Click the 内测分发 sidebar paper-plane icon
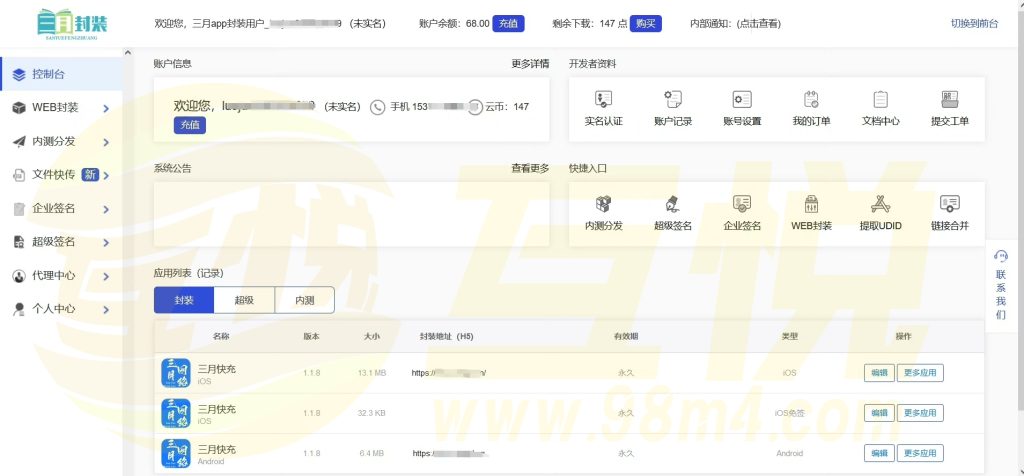Image resolution: width=1024 pixels, height=476 pixels. (19, 142)
